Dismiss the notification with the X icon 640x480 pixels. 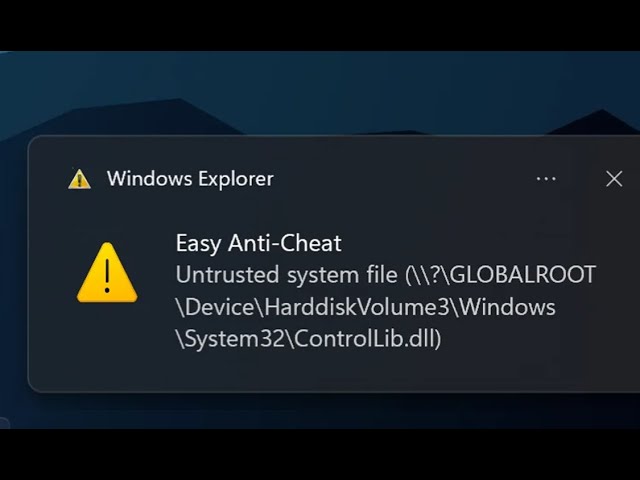(614, 179)
